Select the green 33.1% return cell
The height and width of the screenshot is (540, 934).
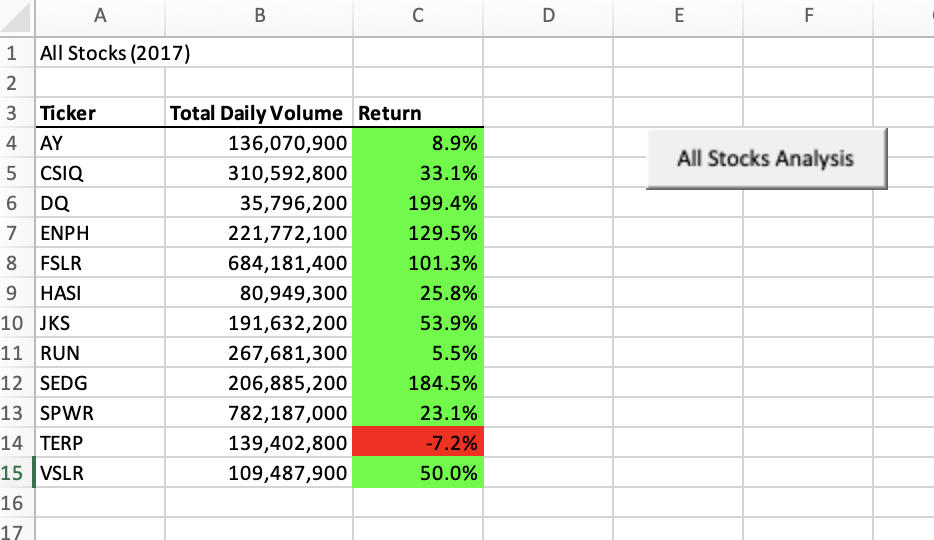point(418,173)
